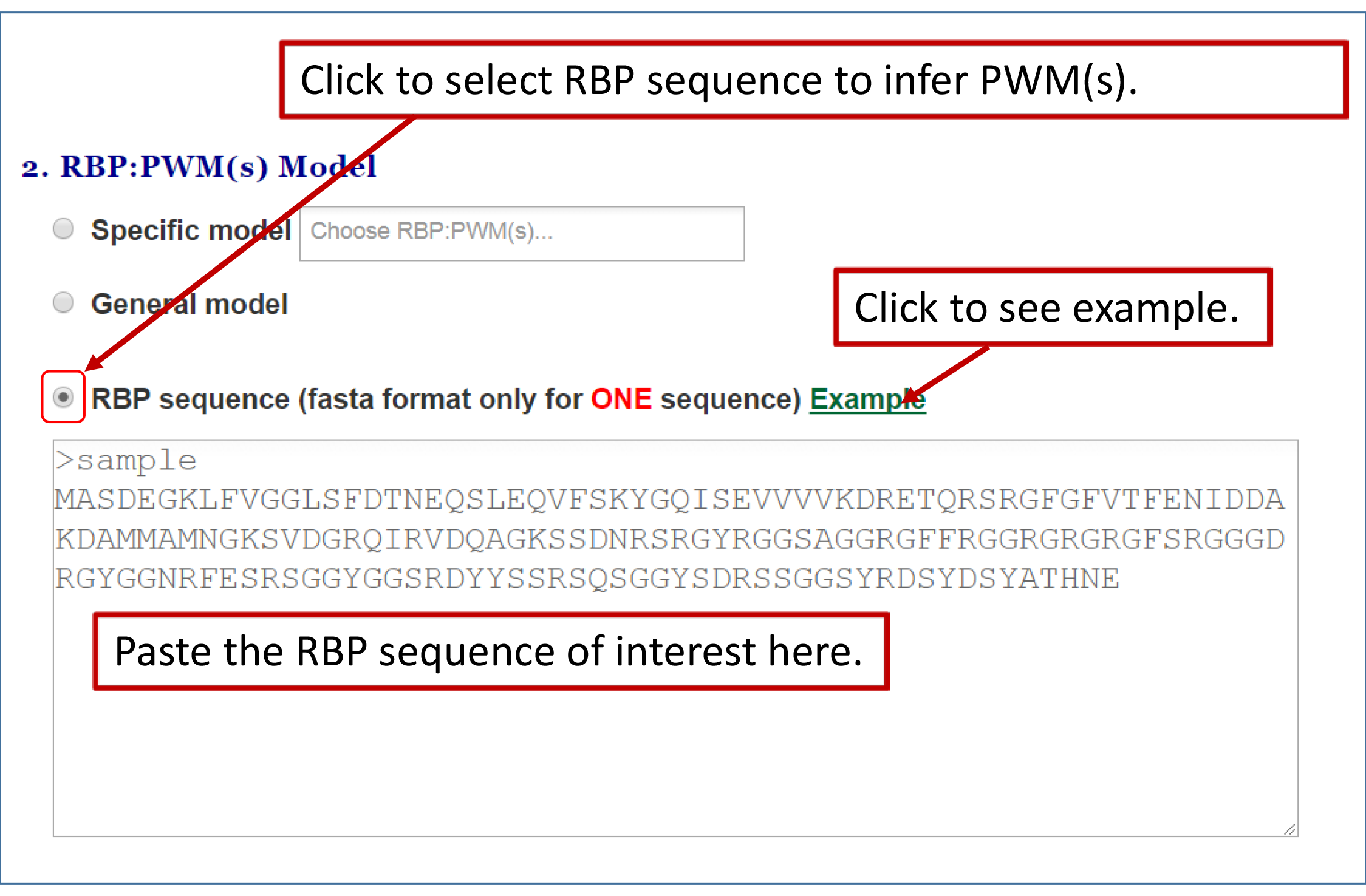Viewport: 1366px width, 896px height.
Task: Click the green Example link
Action: tap(867, 399)
